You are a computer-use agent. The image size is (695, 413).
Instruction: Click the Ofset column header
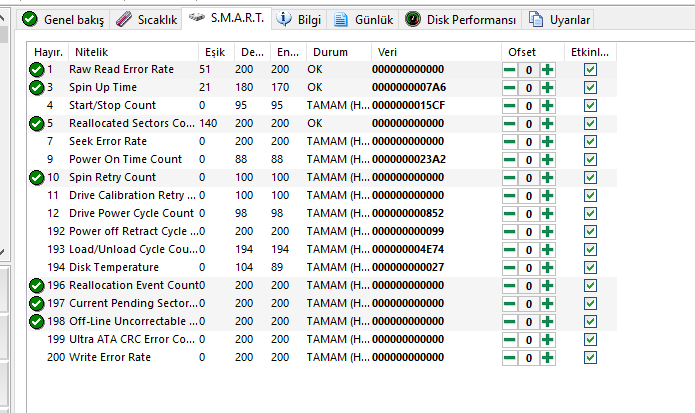point(532,52)
